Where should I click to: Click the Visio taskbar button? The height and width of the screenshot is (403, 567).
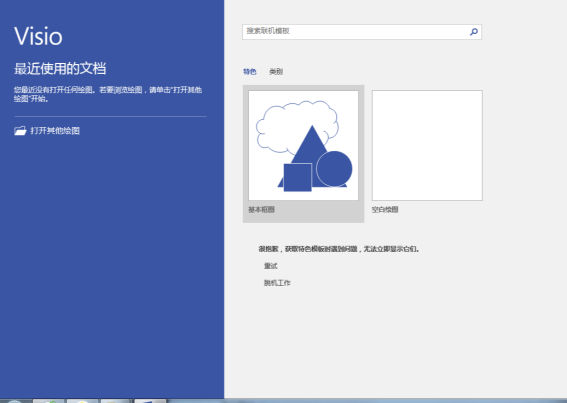click(x=150, y=401)
